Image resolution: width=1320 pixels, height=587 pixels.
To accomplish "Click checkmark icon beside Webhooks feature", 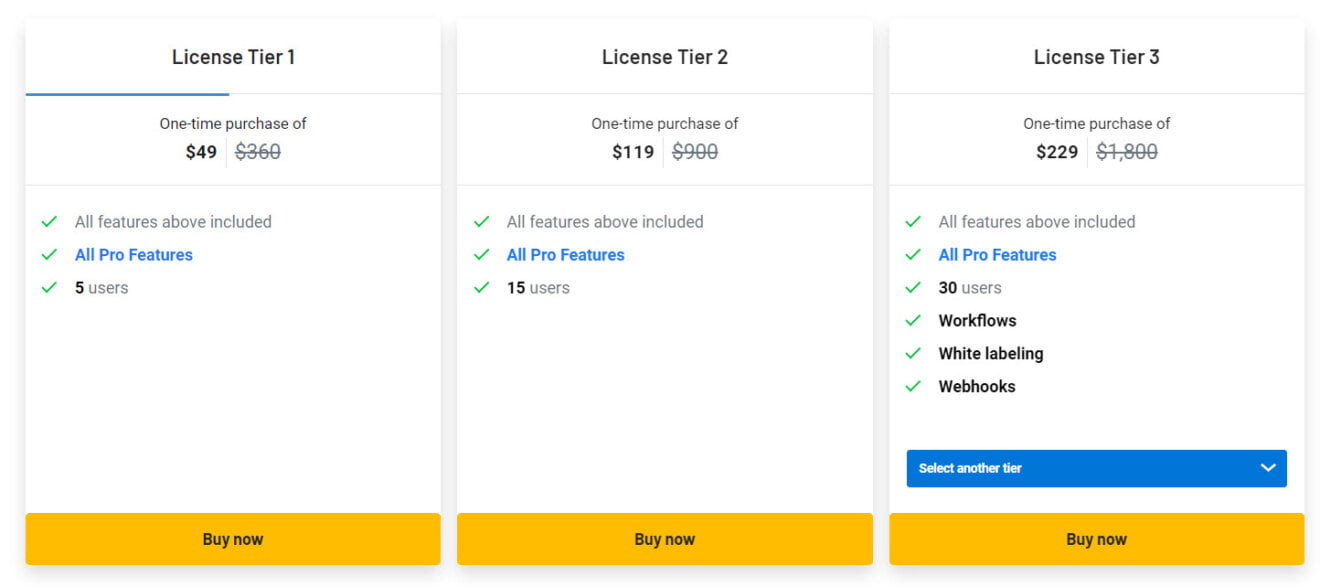I will tap(913, 387).
